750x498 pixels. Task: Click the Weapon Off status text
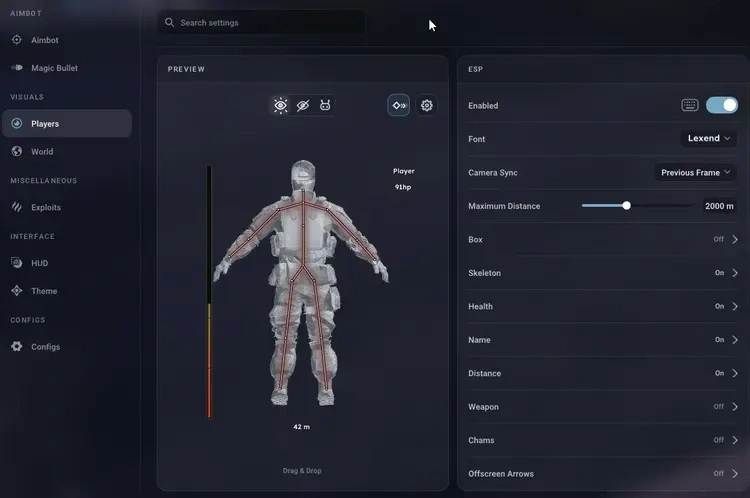[x=718, y=407]
